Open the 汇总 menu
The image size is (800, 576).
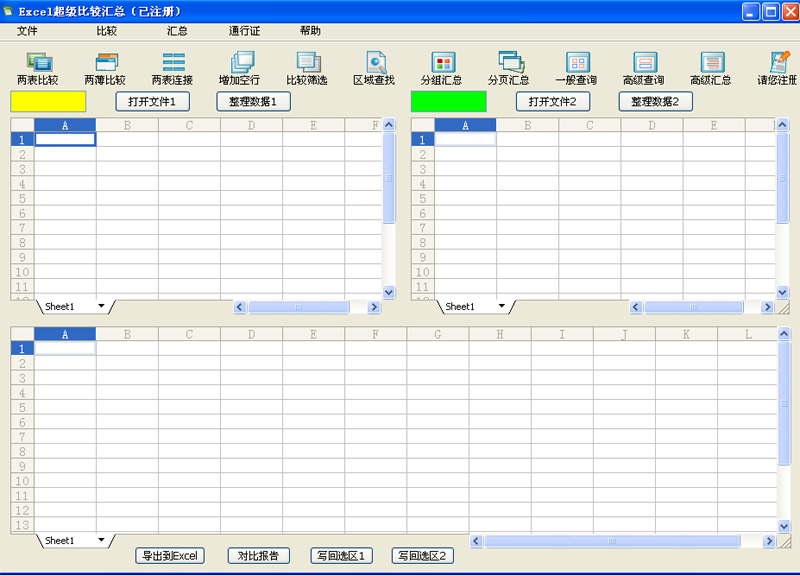(177, 31)
